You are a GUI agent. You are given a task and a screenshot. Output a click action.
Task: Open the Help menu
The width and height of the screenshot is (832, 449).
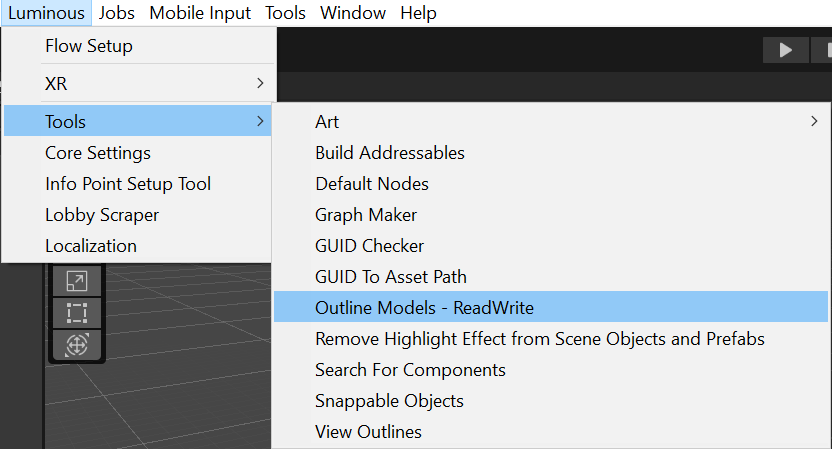[x=418, y=13]
